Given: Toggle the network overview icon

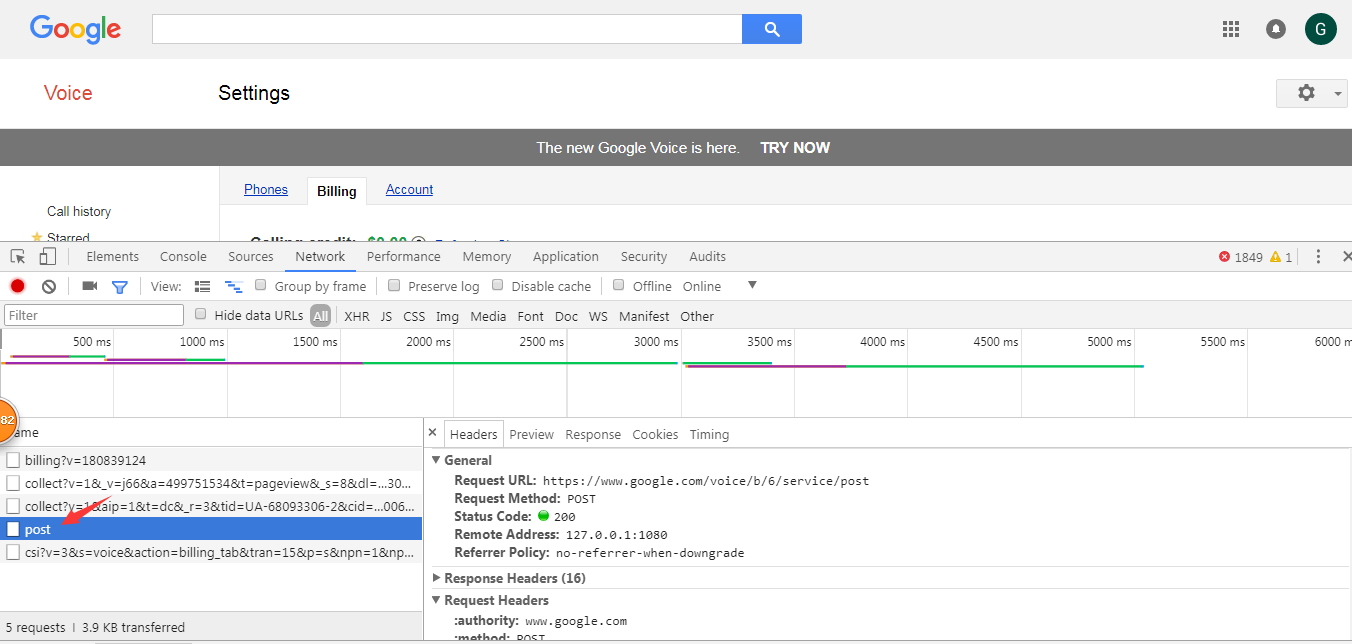Looking at the screenshot, I should click(x=233, y=286).
